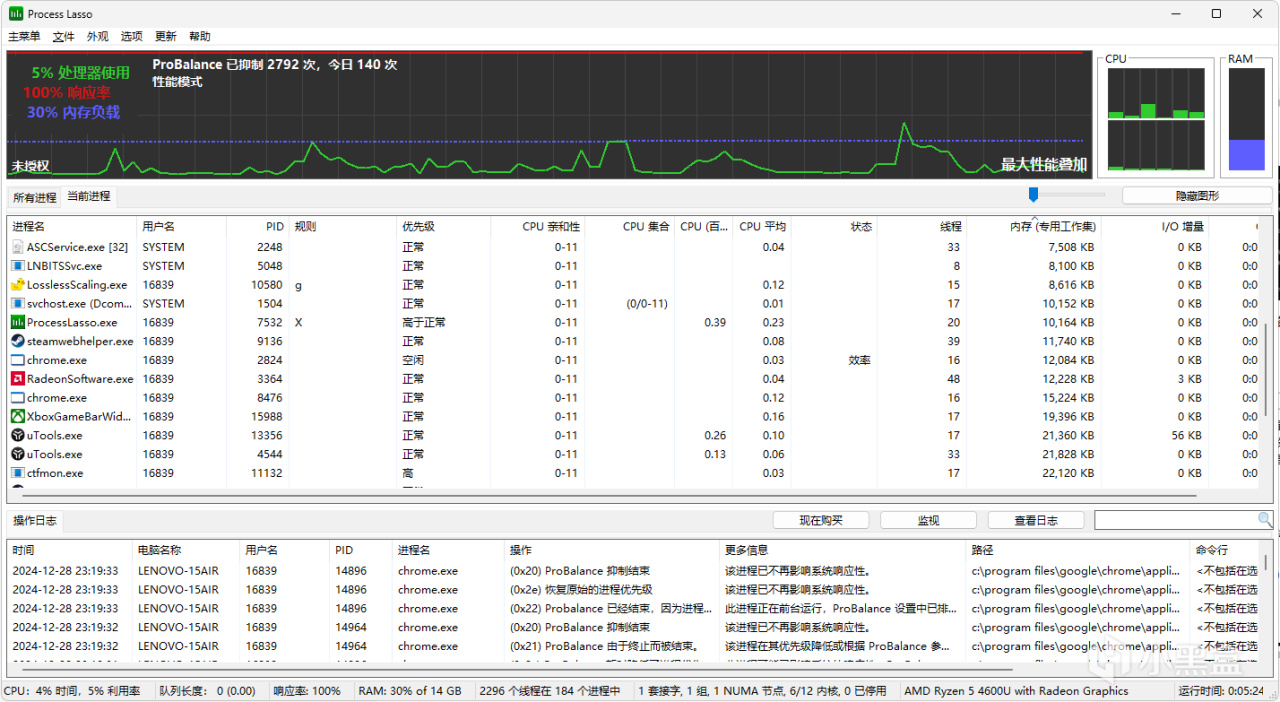Open the 主菜单 menu
Screen dimensions: 1280x702
coord(25,36)
